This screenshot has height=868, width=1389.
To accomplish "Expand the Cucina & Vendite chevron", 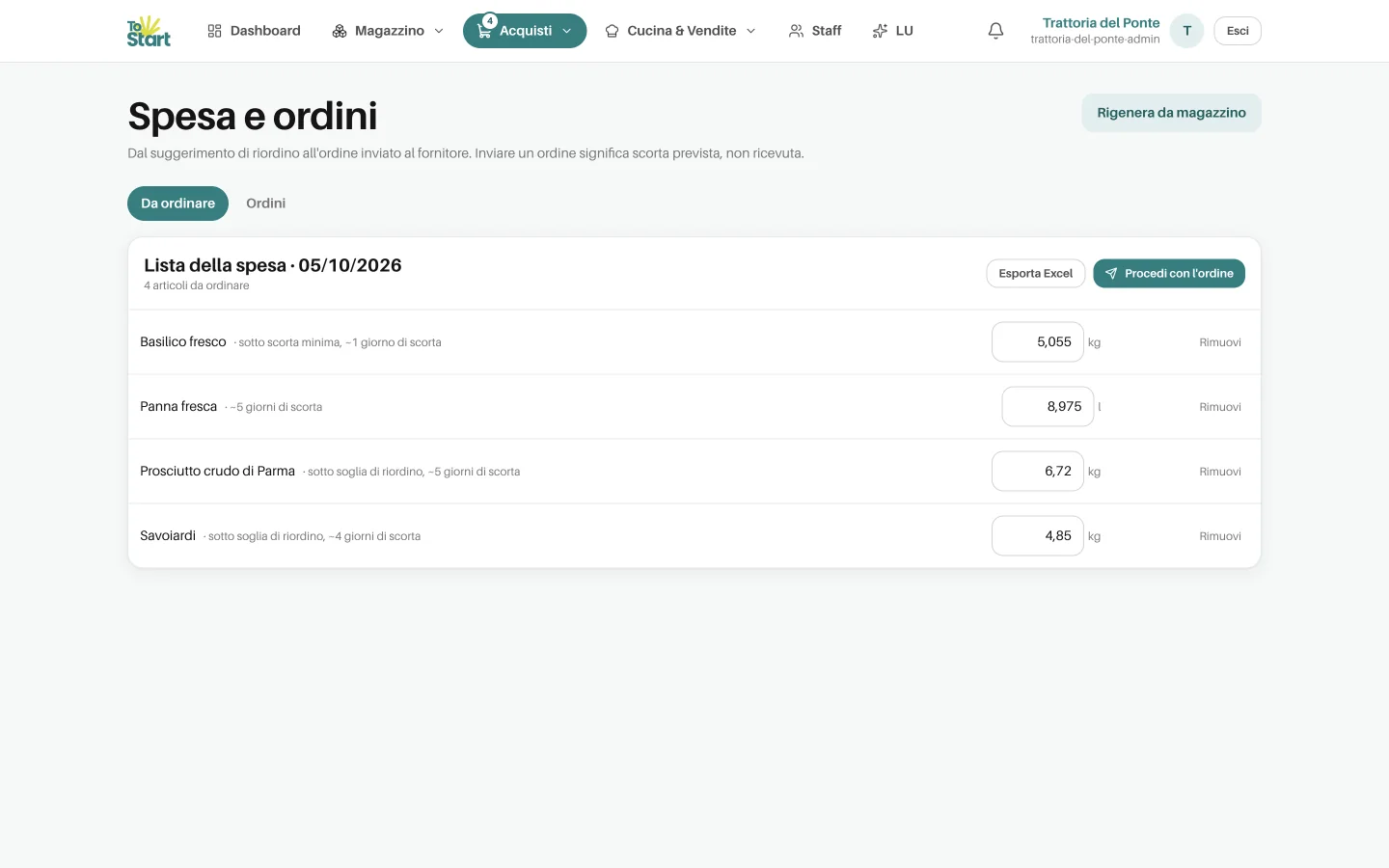I will point(751,31).
